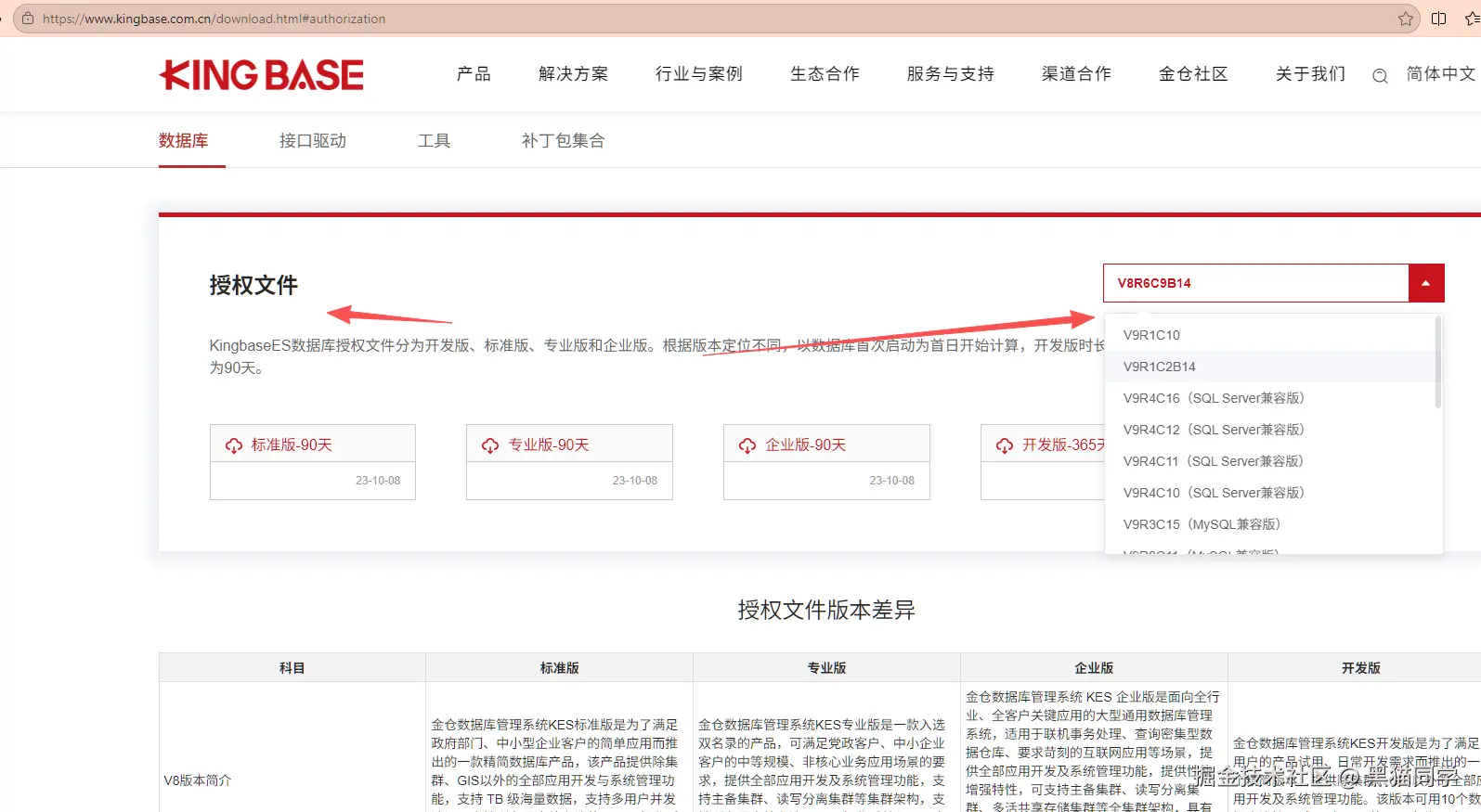Click the version list scrollbar
Viewport: 1481px width, 812px height.
coord(1438,362)
